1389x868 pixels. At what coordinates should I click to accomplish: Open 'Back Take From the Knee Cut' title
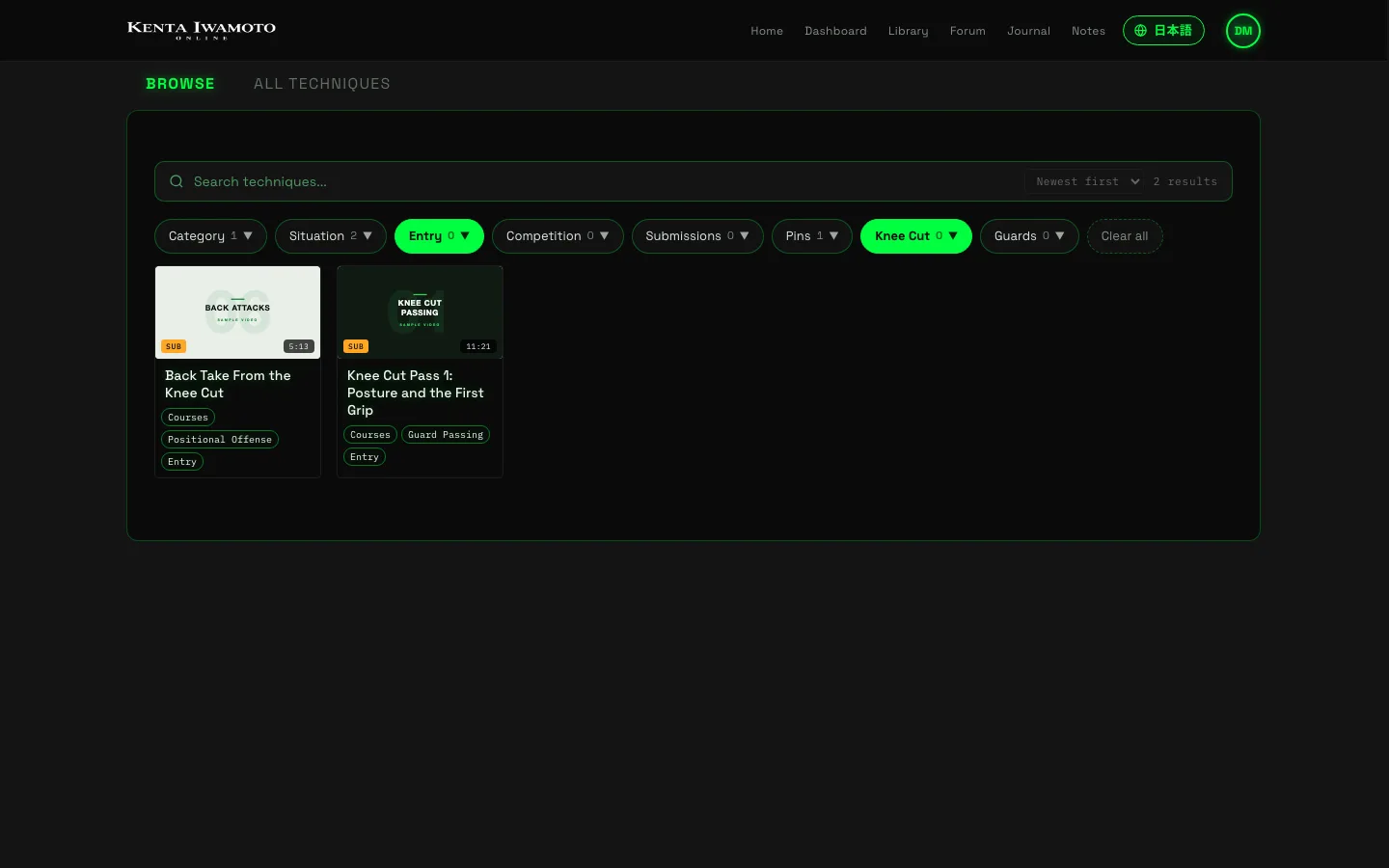tap(228, 384)
